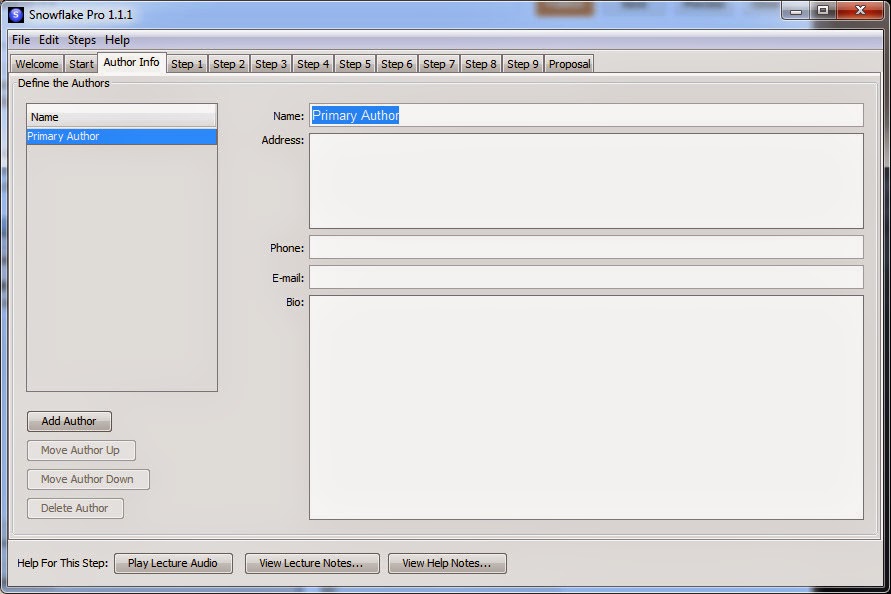Image resolution: width=891 pixels, height=594 pixels.
Task: Click the Add Author button
Action: click(x=69, y=421)
